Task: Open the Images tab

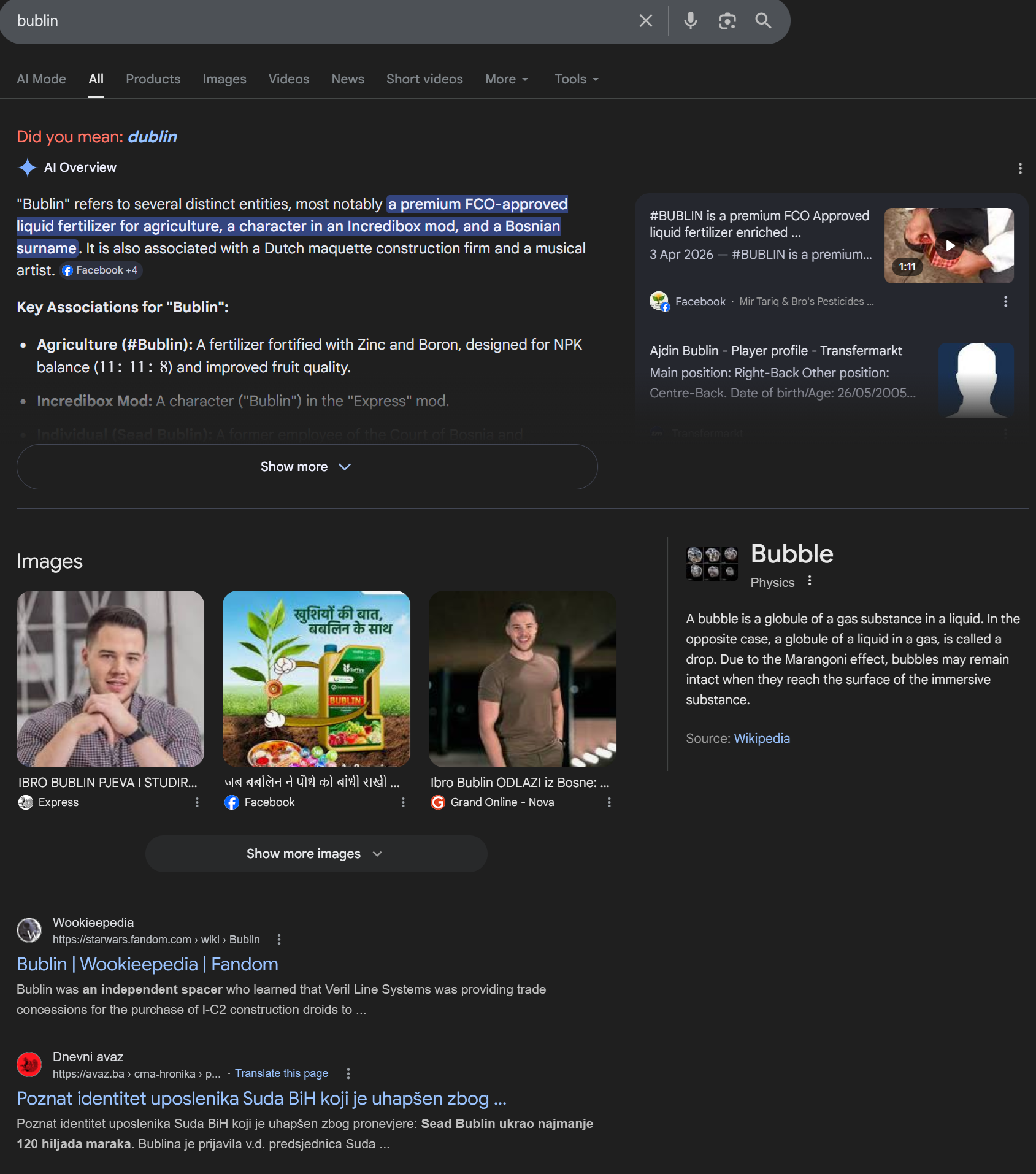Action: (x=224, y=79)
